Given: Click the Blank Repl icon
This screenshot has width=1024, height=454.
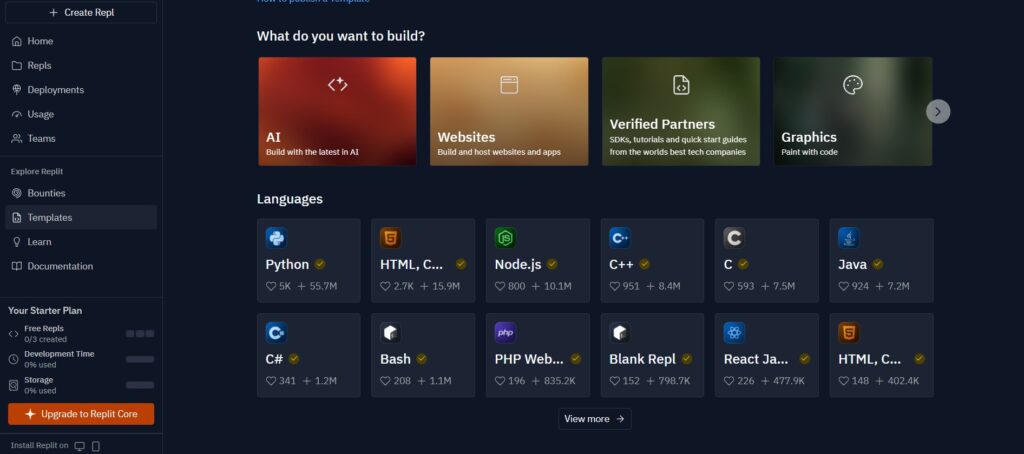Looking at the screenshot, I should [620, 332].
